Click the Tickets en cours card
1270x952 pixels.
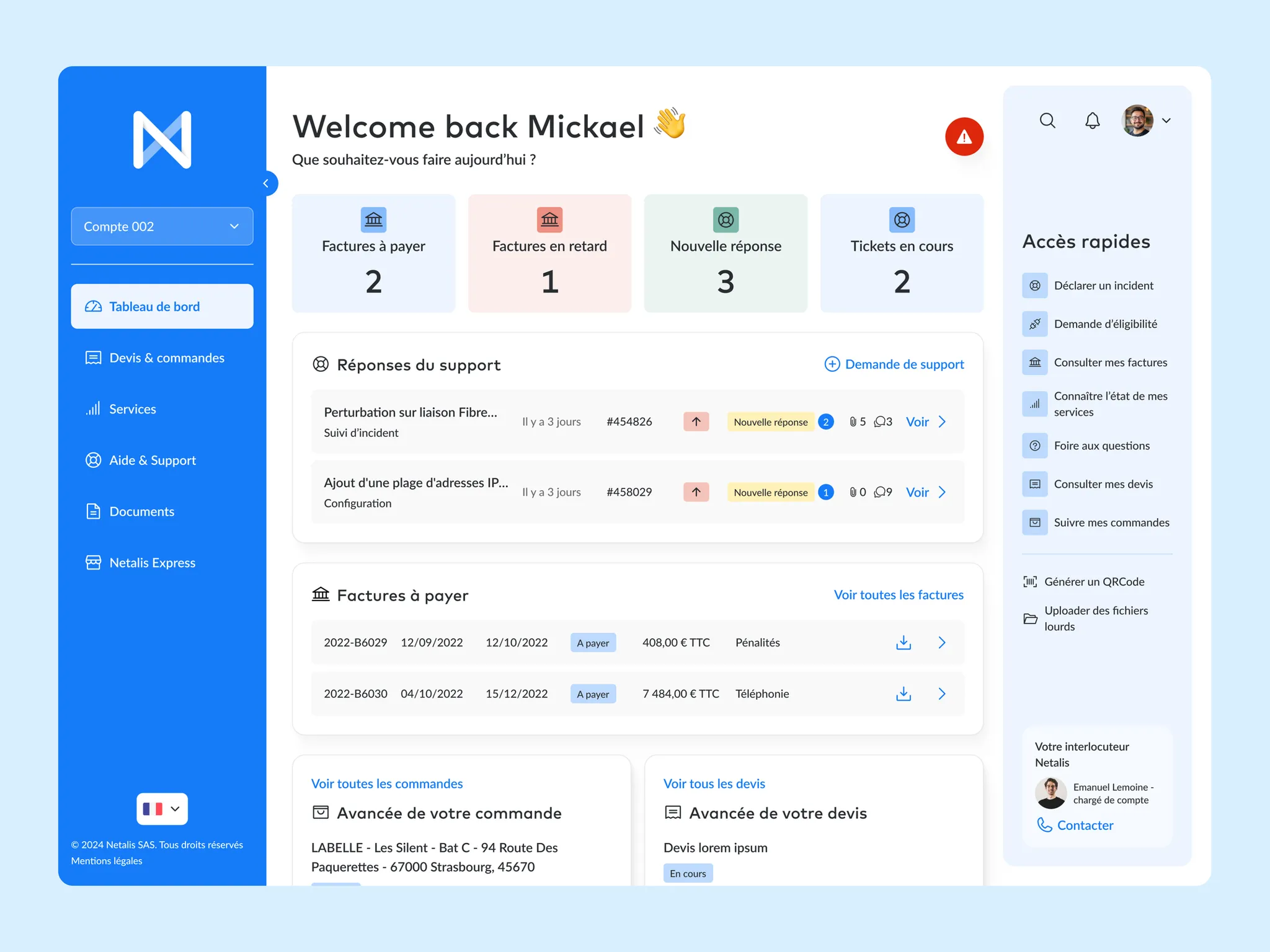point(902,253)
